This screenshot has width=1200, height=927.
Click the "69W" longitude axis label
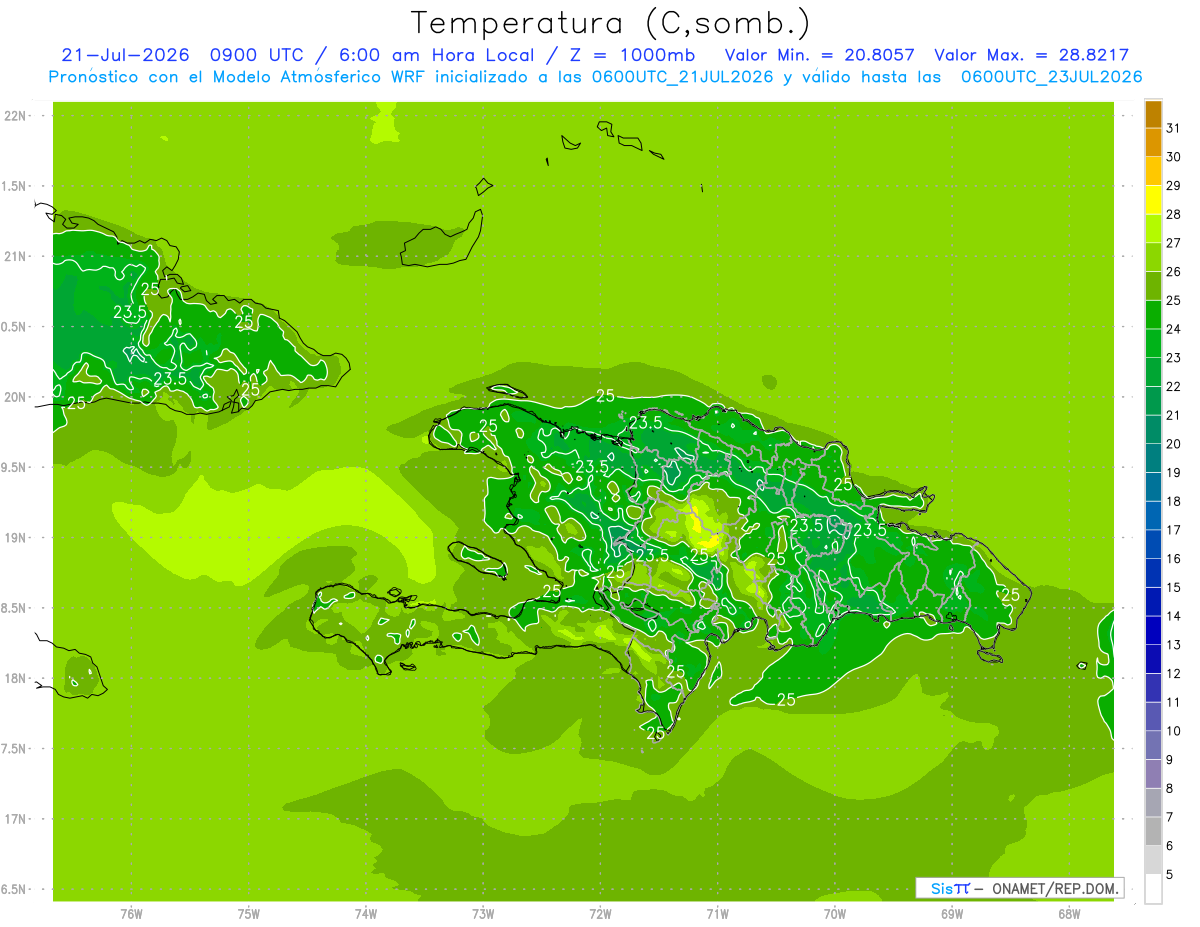952,914
